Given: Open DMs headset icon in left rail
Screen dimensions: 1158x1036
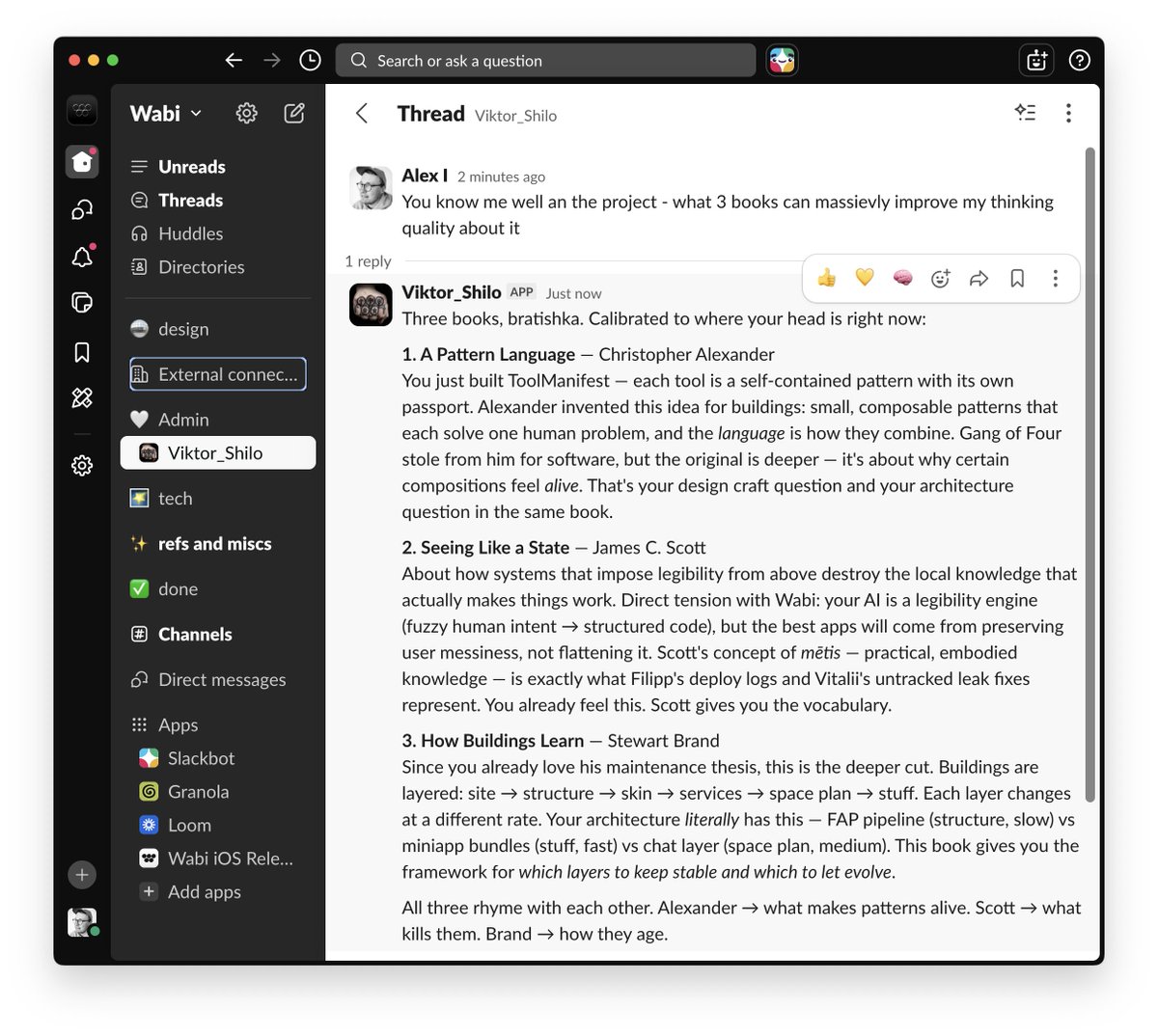Looking at the screenshot, I should pyautogui.click(x=82, y=209).
